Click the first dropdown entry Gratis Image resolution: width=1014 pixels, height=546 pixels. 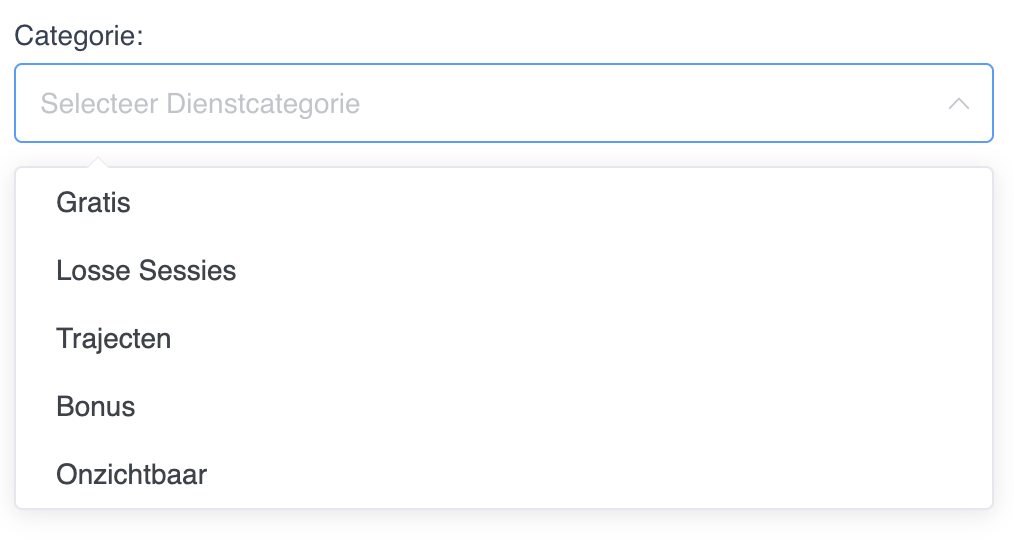94,203
